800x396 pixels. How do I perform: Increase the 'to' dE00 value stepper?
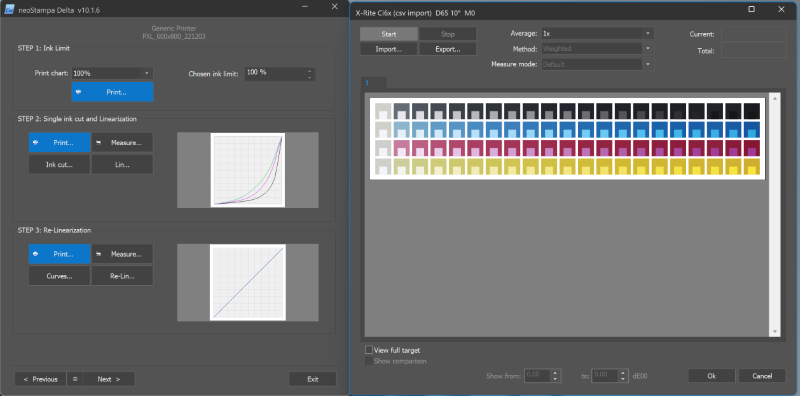point(623,373)
